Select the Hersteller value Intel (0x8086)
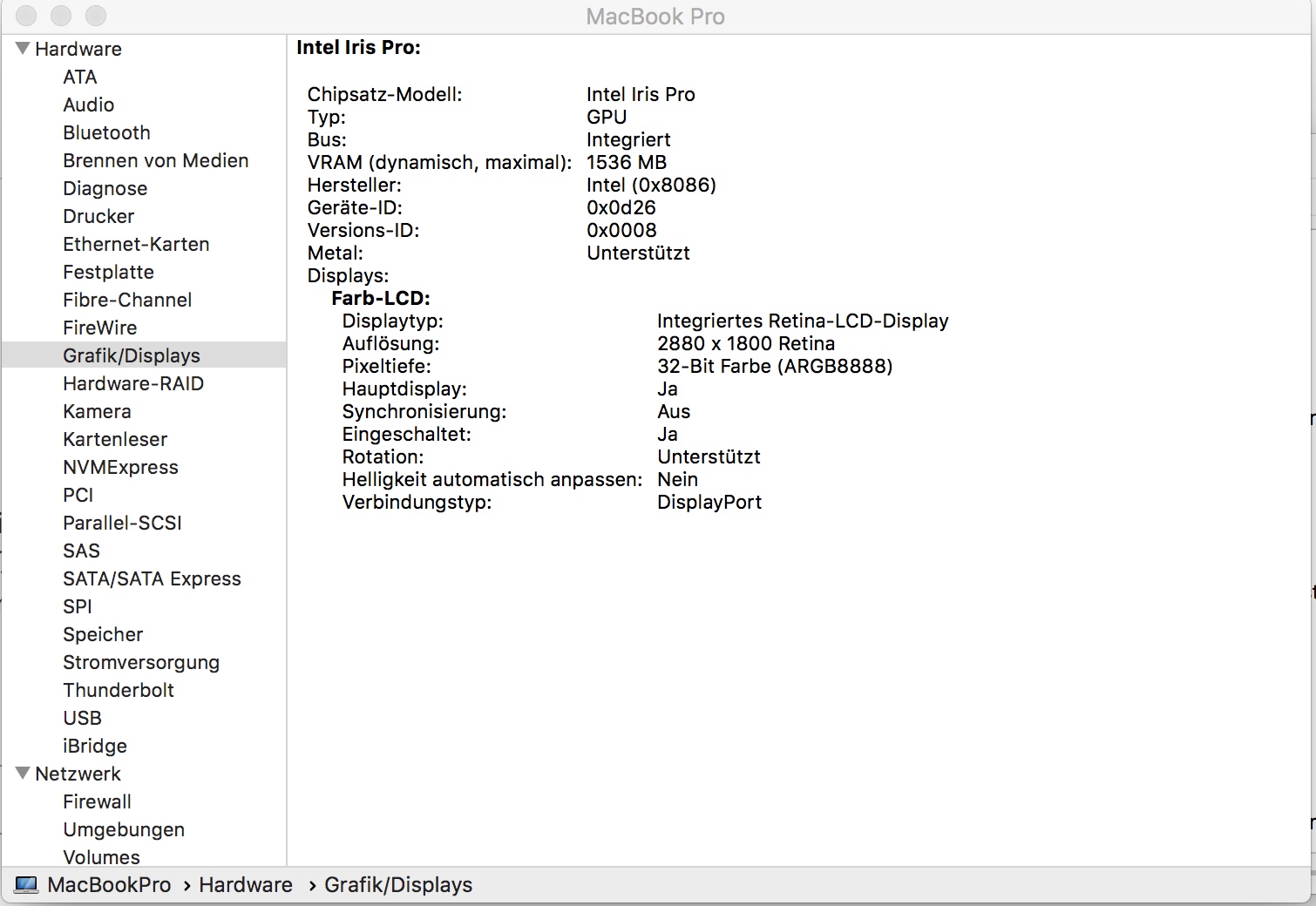This screenshot has width=1316, height=906. [651, 185]
